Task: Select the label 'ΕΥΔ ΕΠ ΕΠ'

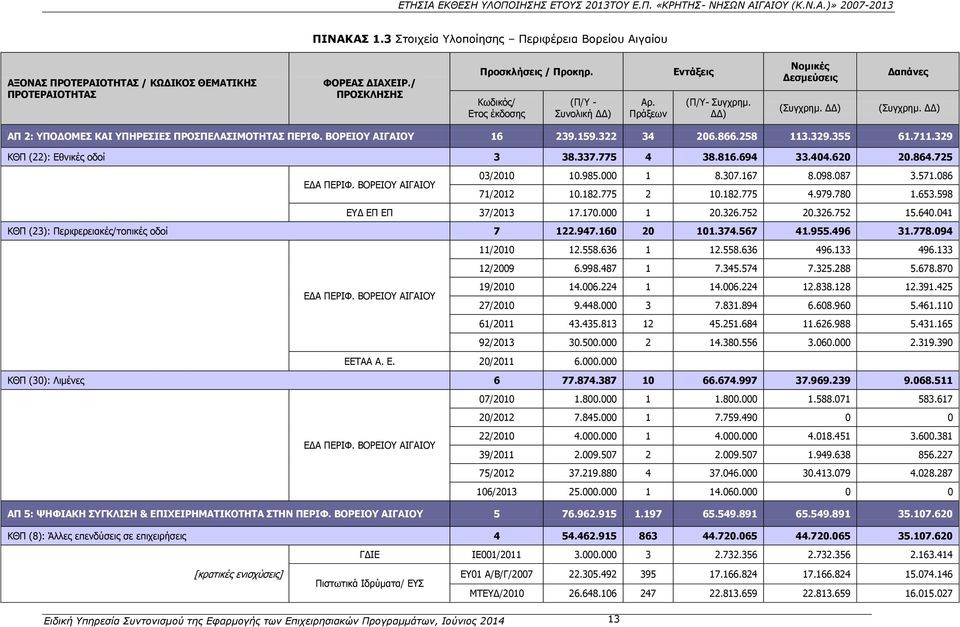Action: (369, 213)
